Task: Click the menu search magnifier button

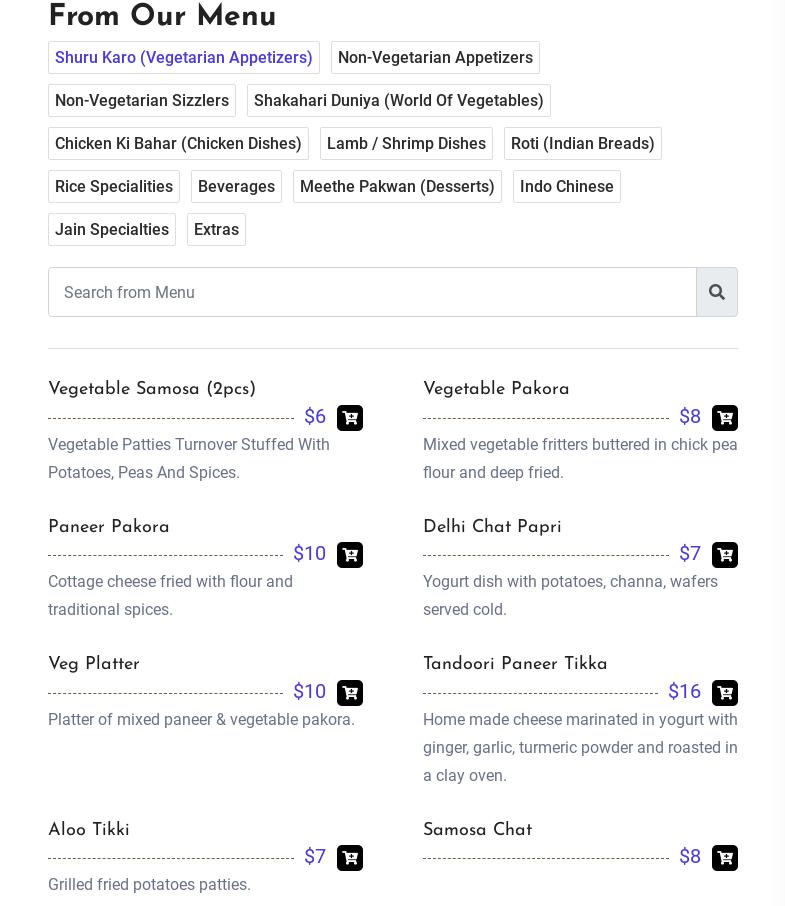Action: coord(717,292)
